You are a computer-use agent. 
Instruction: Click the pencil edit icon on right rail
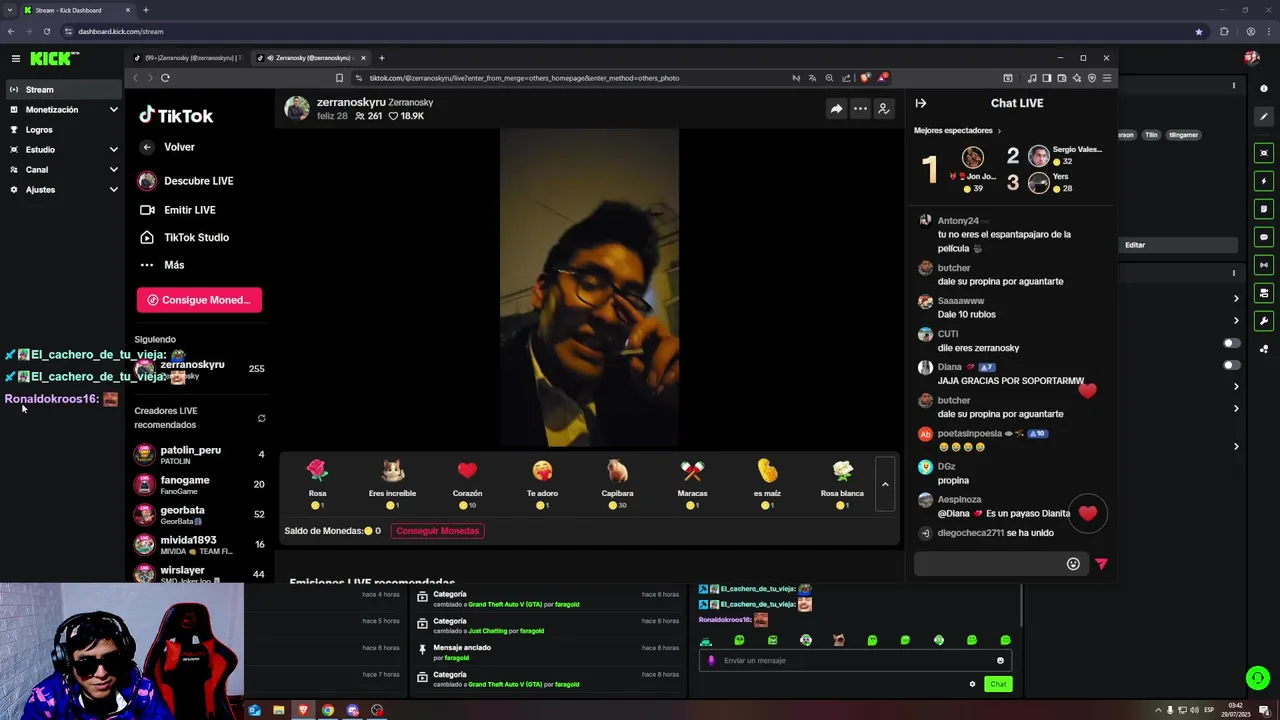tap(1264, 117)
